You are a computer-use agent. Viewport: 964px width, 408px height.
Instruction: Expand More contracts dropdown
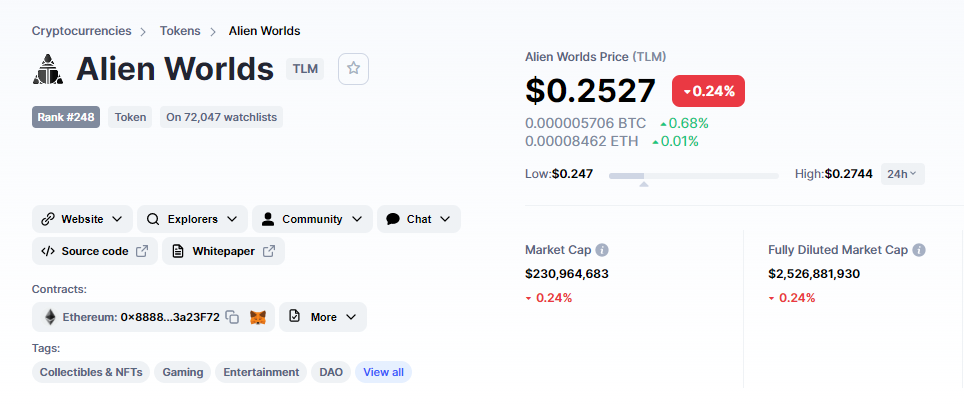tap(323, 317)
